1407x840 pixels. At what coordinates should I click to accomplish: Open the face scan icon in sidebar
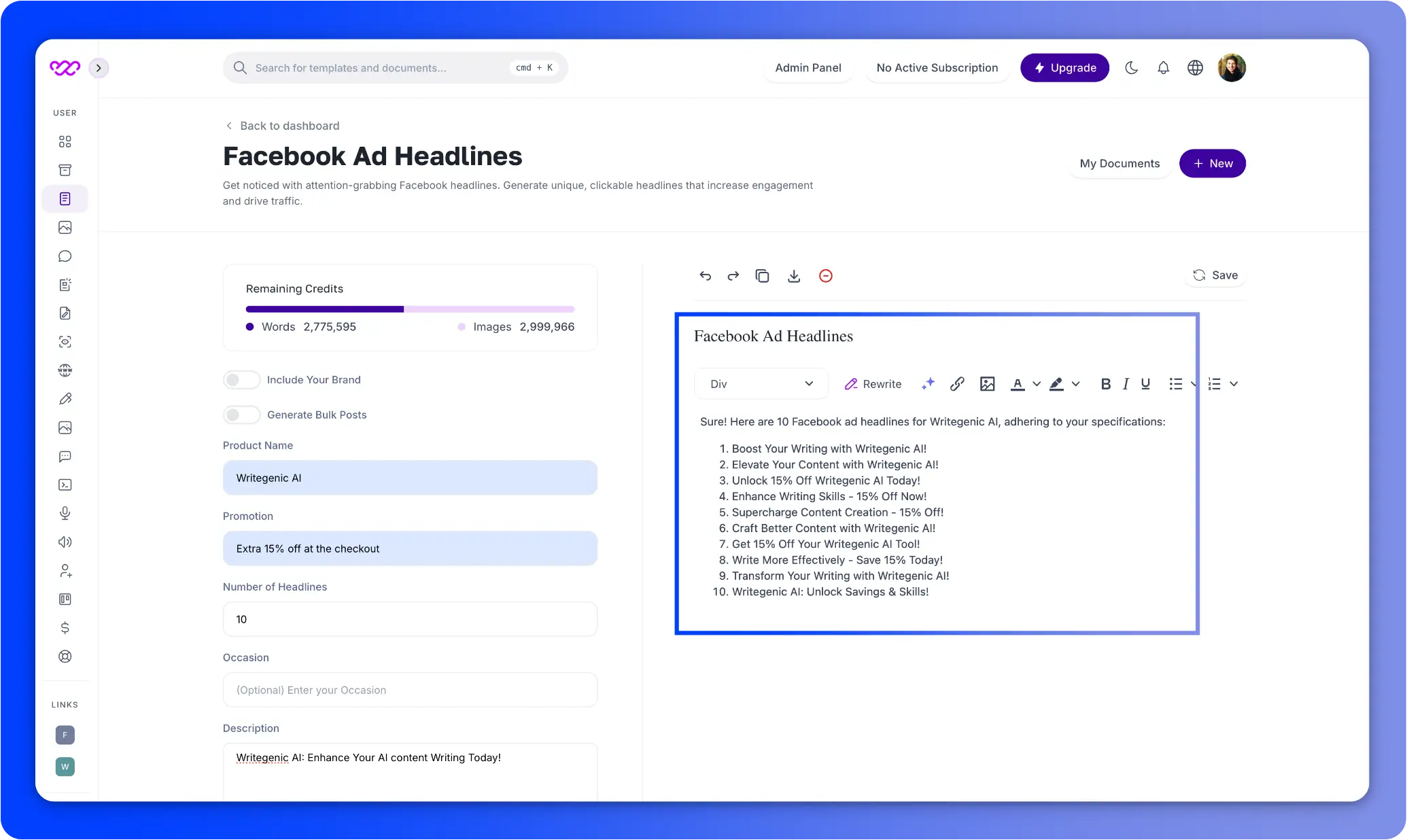65,342
